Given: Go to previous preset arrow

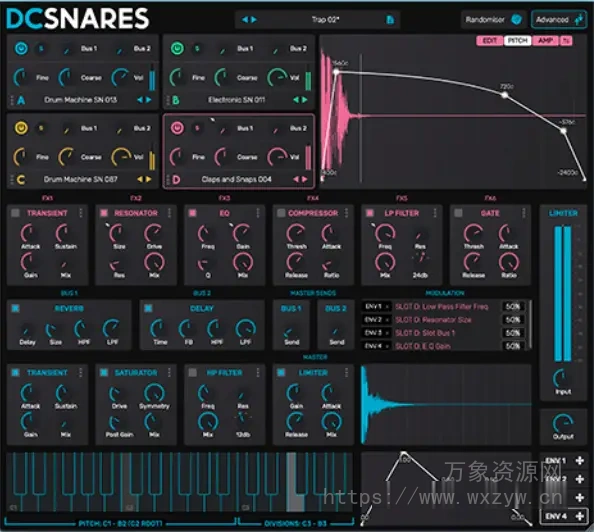Looking at the screenshot, I should 245,20.
